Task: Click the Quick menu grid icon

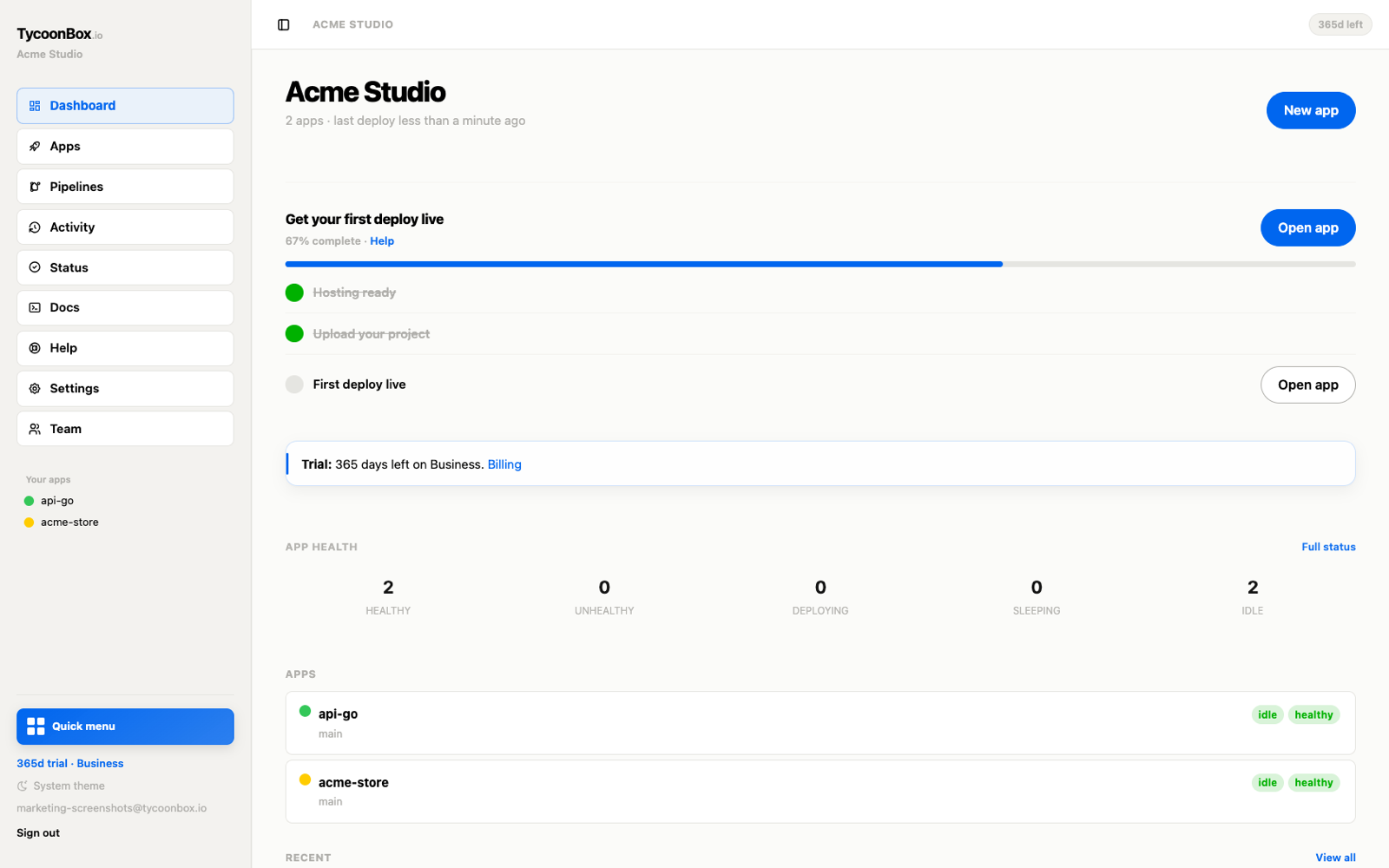Action: (x=36, y=727)
